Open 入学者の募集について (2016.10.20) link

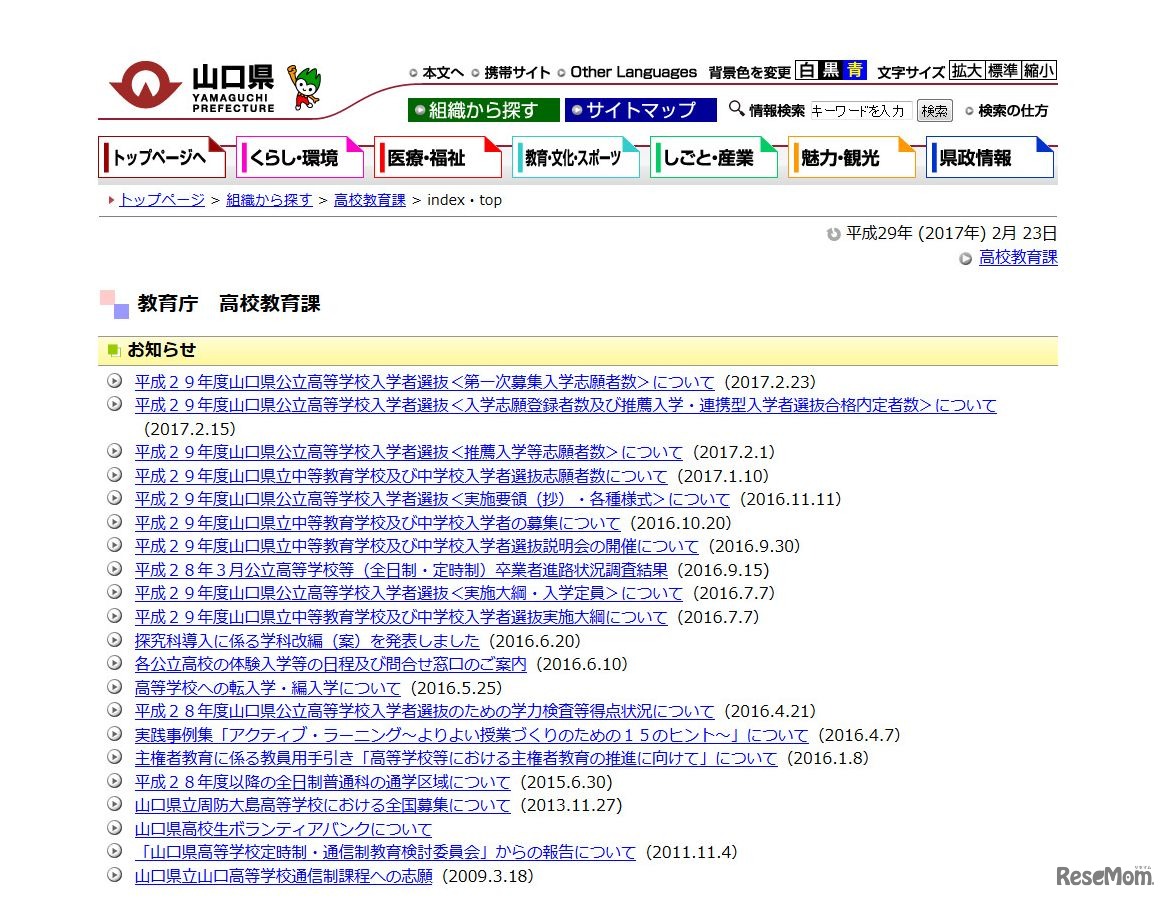(x=377, y=522)
